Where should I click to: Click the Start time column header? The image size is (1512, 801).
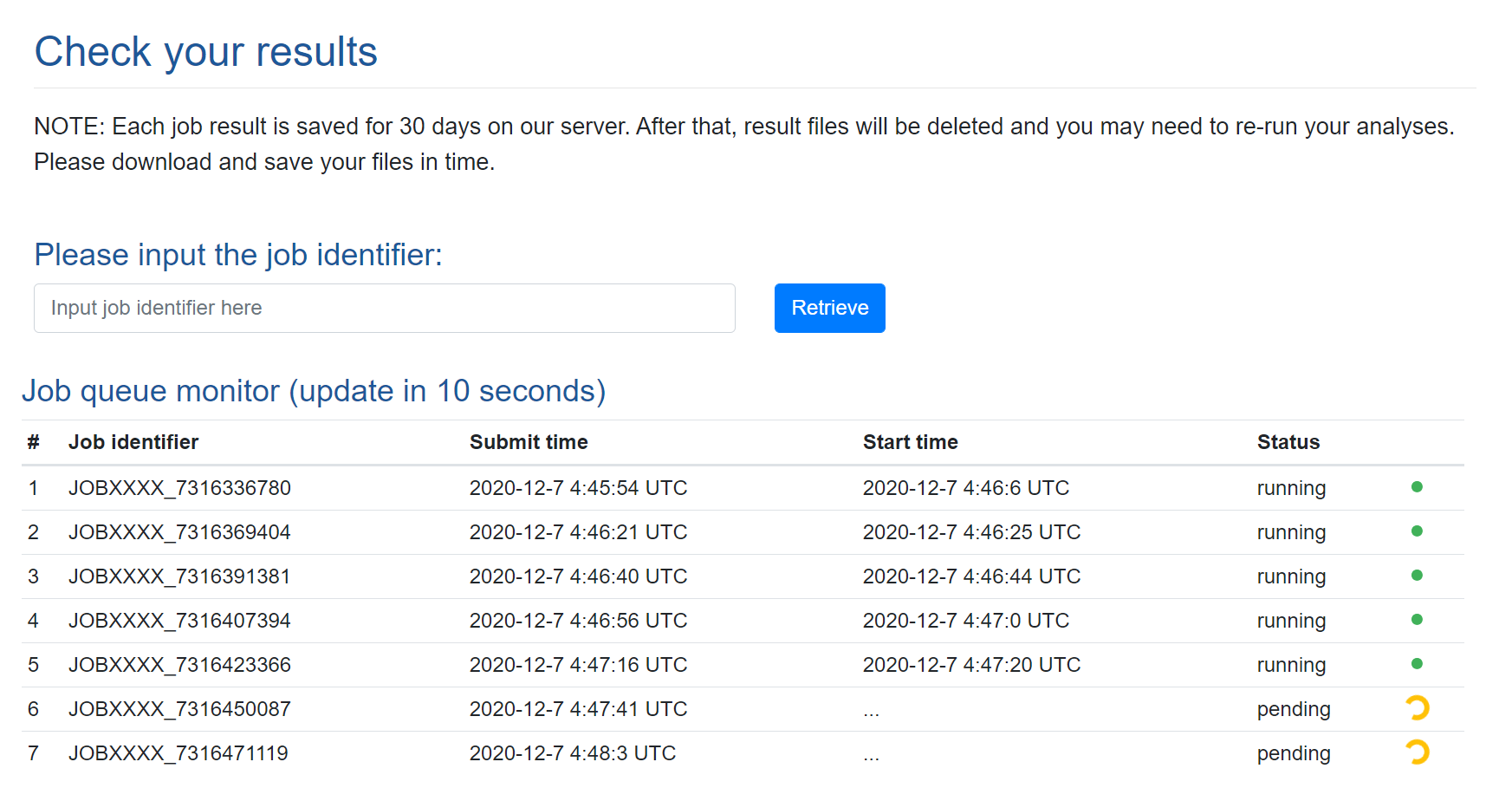tap(910, 442)
